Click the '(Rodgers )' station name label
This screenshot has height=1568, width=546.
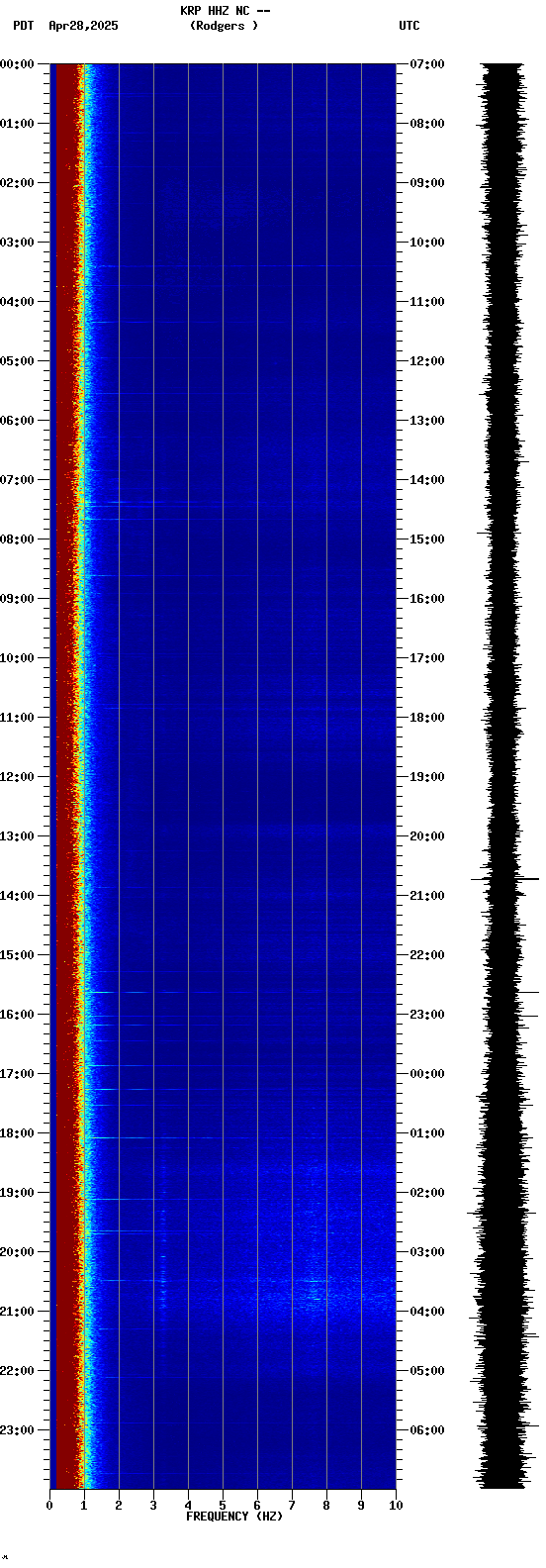225,26
